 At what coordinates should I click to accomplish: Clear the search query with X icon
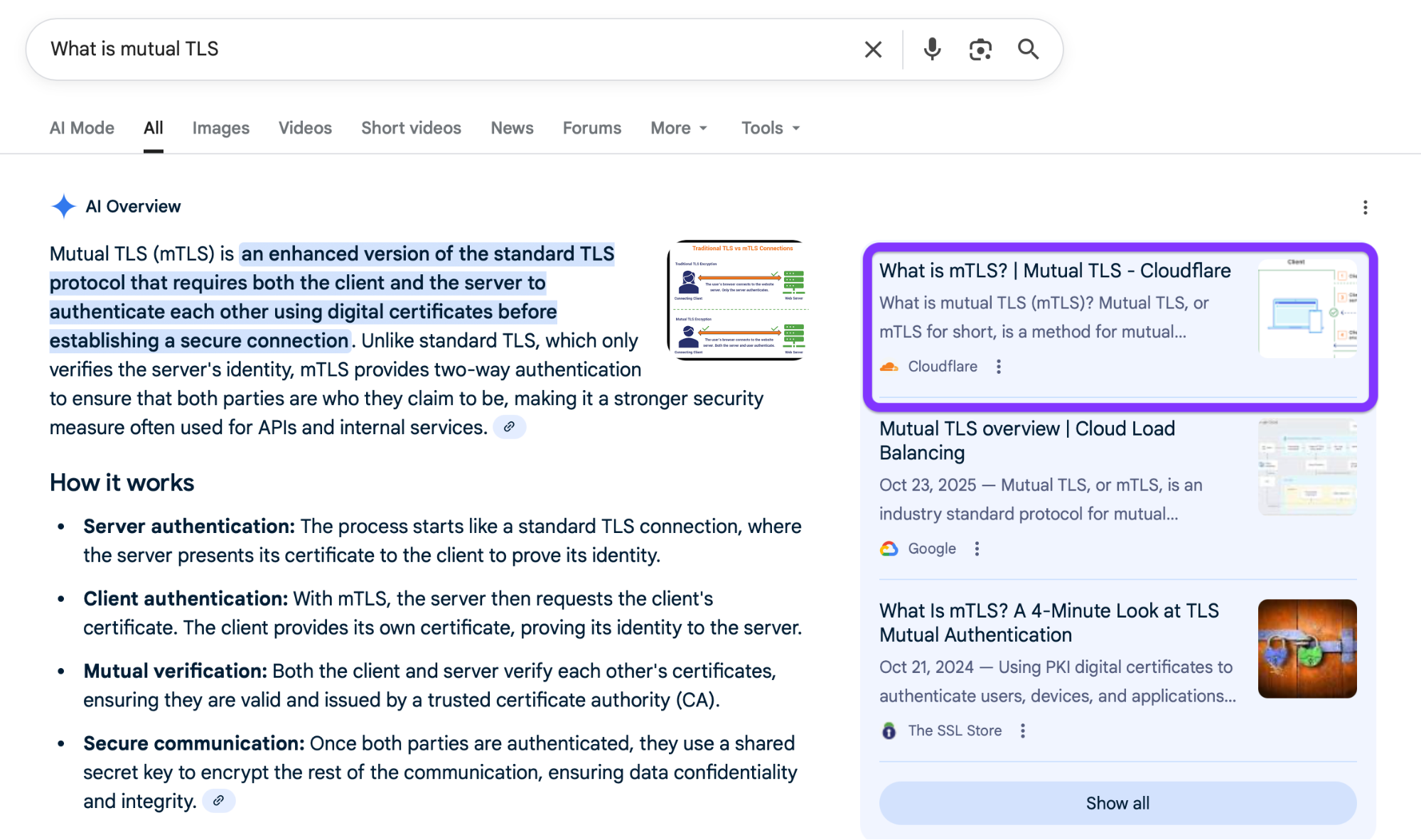click(873, 49)
